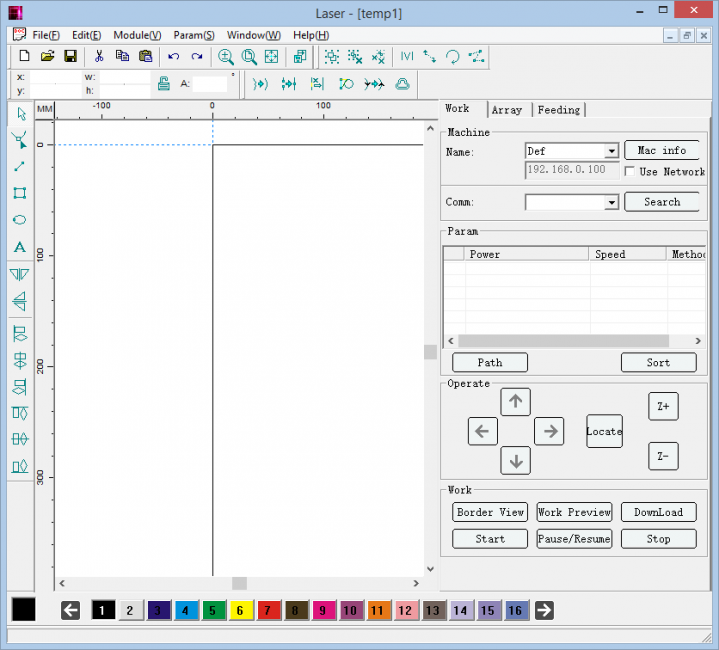The image size is (719, 650).
Task: Activate the text tool
Action: coord(19,247)
